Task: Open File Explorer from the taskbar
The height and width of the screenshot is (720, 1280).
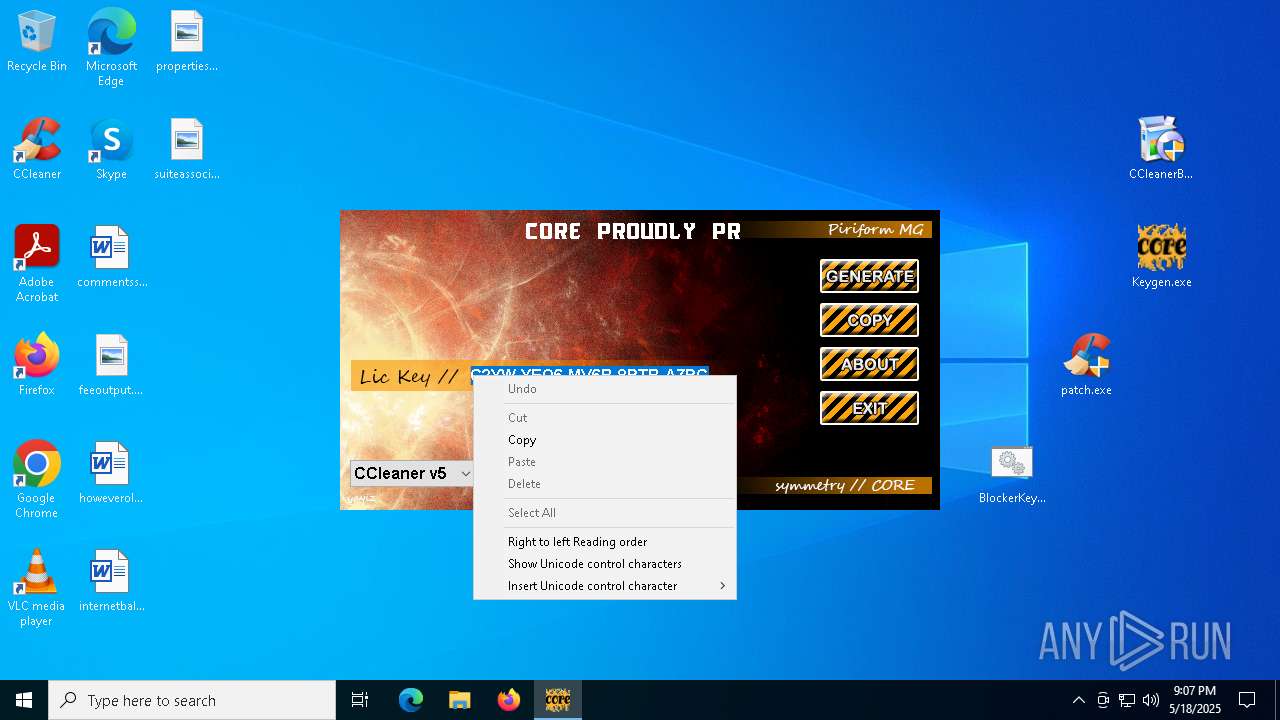Action: pyautogui.click(x=460, y=700)
